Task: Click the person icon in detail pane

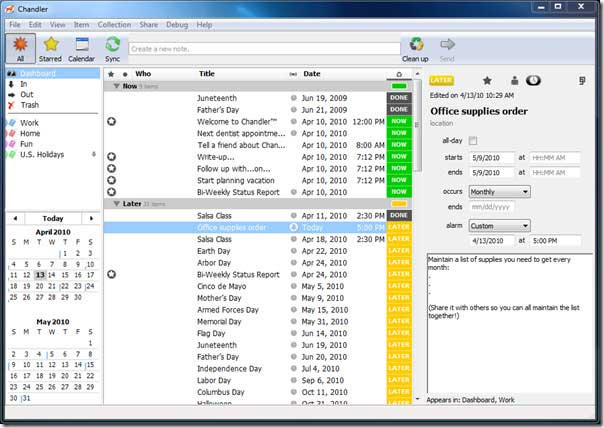Action: pos(514,80)
